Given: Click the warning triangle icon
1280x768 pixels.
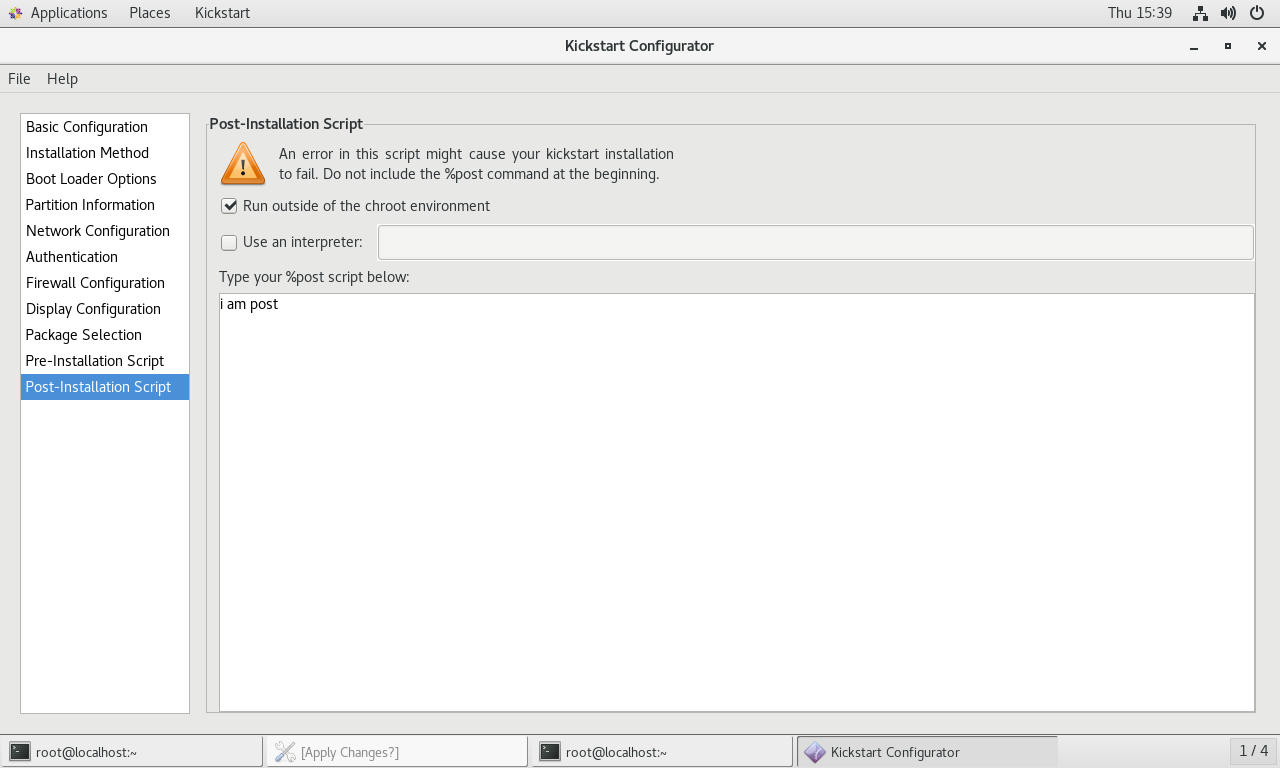Looking at the screenshot, I should 243,164.
